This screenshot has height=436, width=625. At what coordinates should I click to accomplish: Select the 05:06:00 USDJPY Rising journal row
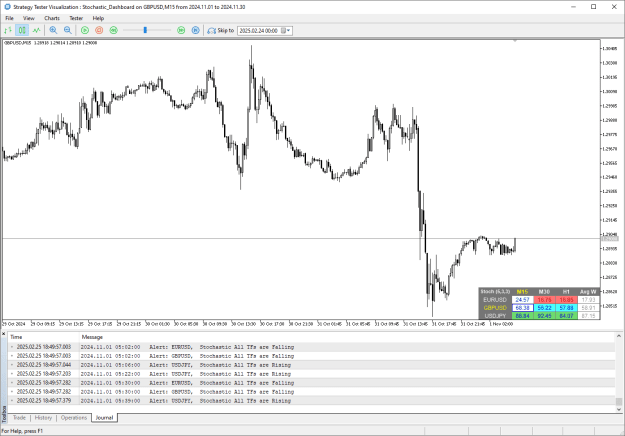(311, 365)
